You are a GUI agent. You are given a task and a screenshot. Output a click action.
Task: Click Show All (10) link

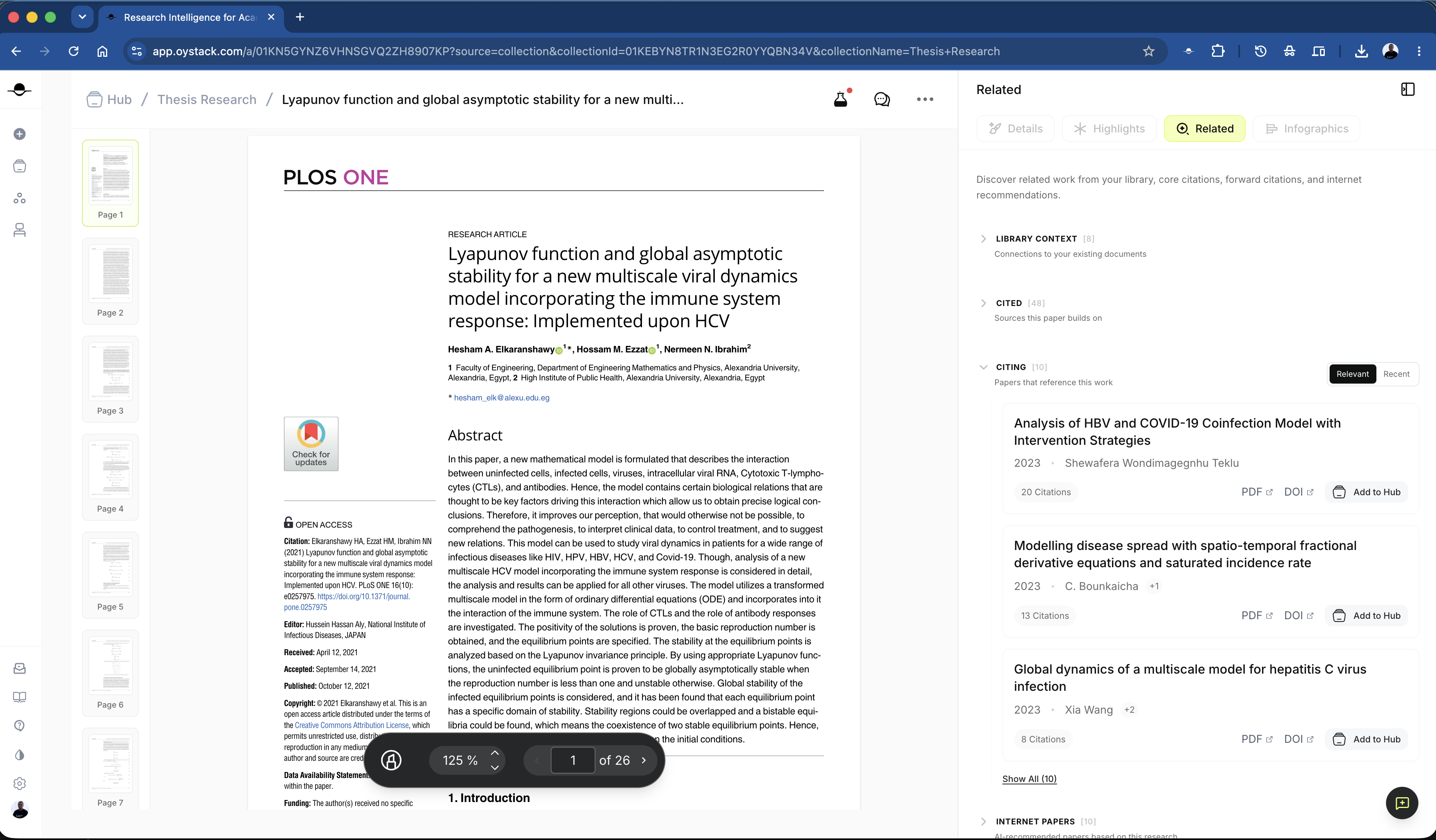1029,778
